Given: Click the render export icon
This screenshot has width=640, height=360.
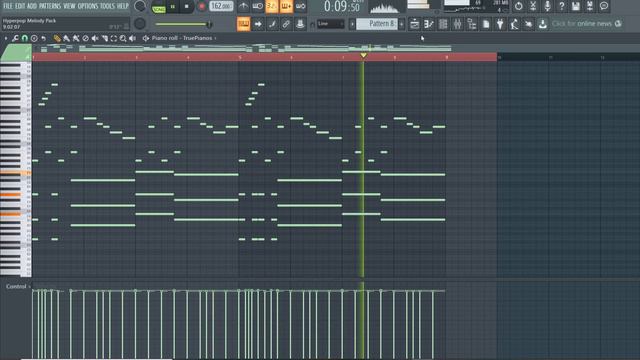Looking at the screenshot, I should (x=590, y=6).
